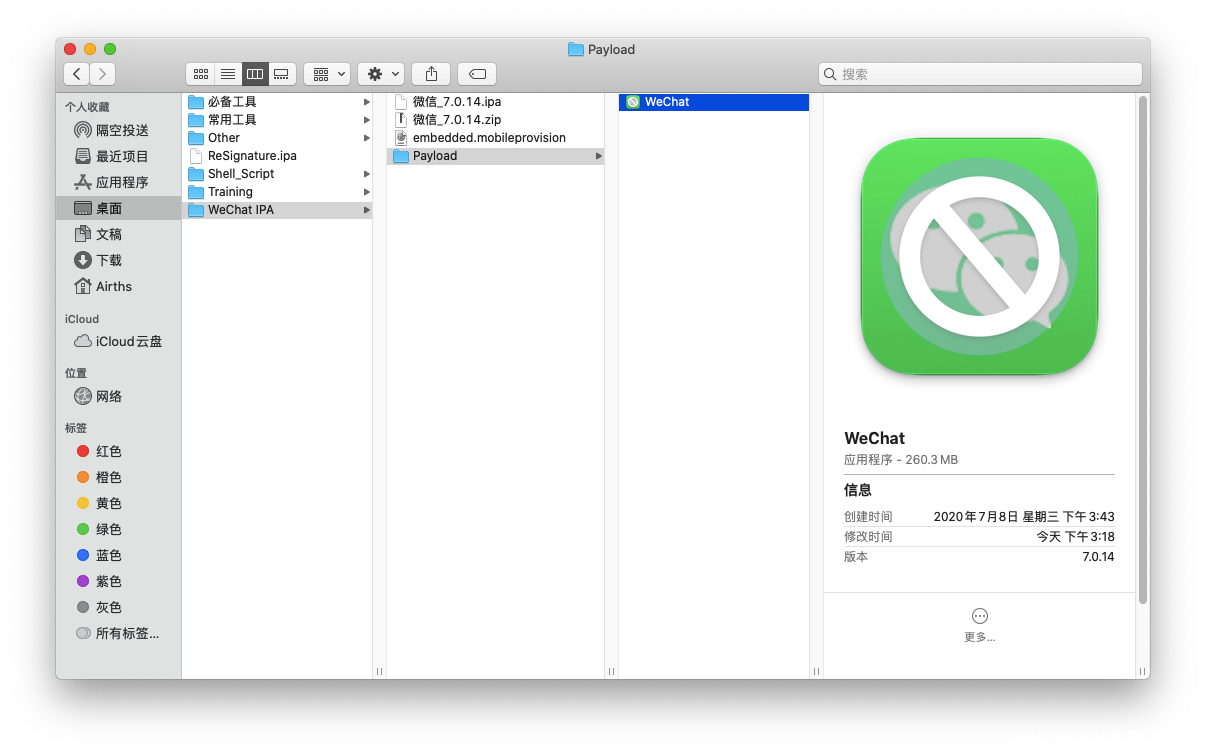Click the preview pane vertical scrollbar
This screenshot has width=1206, height=753.
tap(1143, 350)
